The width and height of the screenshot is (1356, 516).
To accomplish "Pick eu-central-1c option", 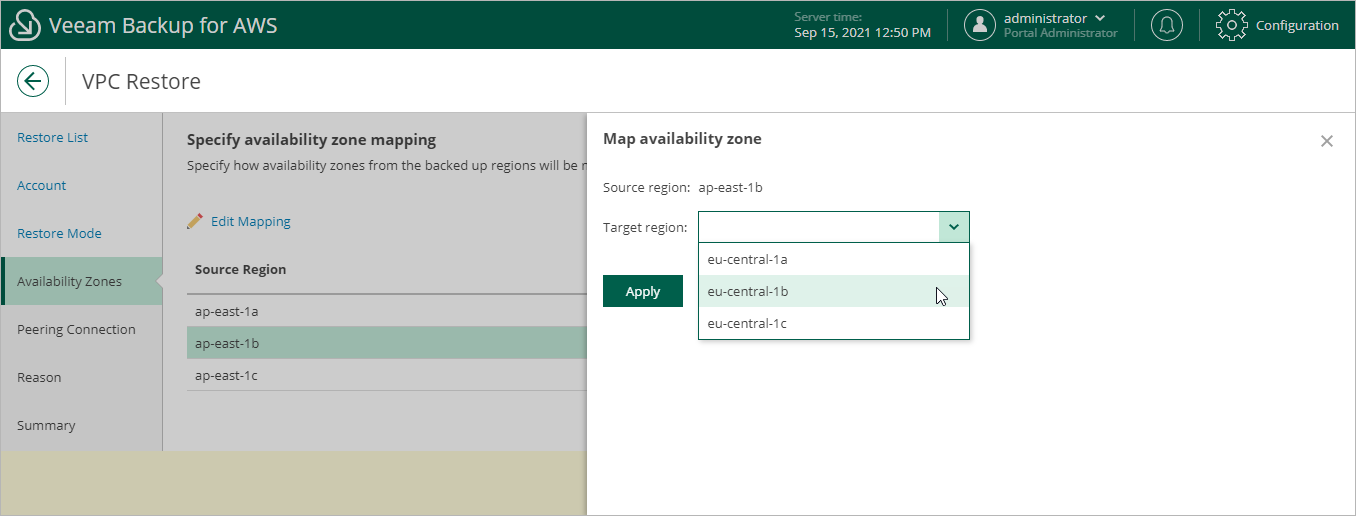I will click(748, 323).
